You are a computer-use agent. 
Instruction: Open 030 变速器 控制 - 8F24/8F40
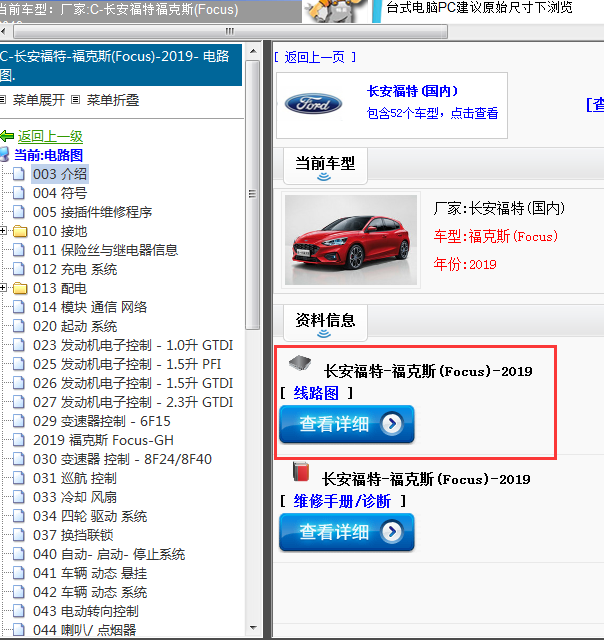point(122,459)
